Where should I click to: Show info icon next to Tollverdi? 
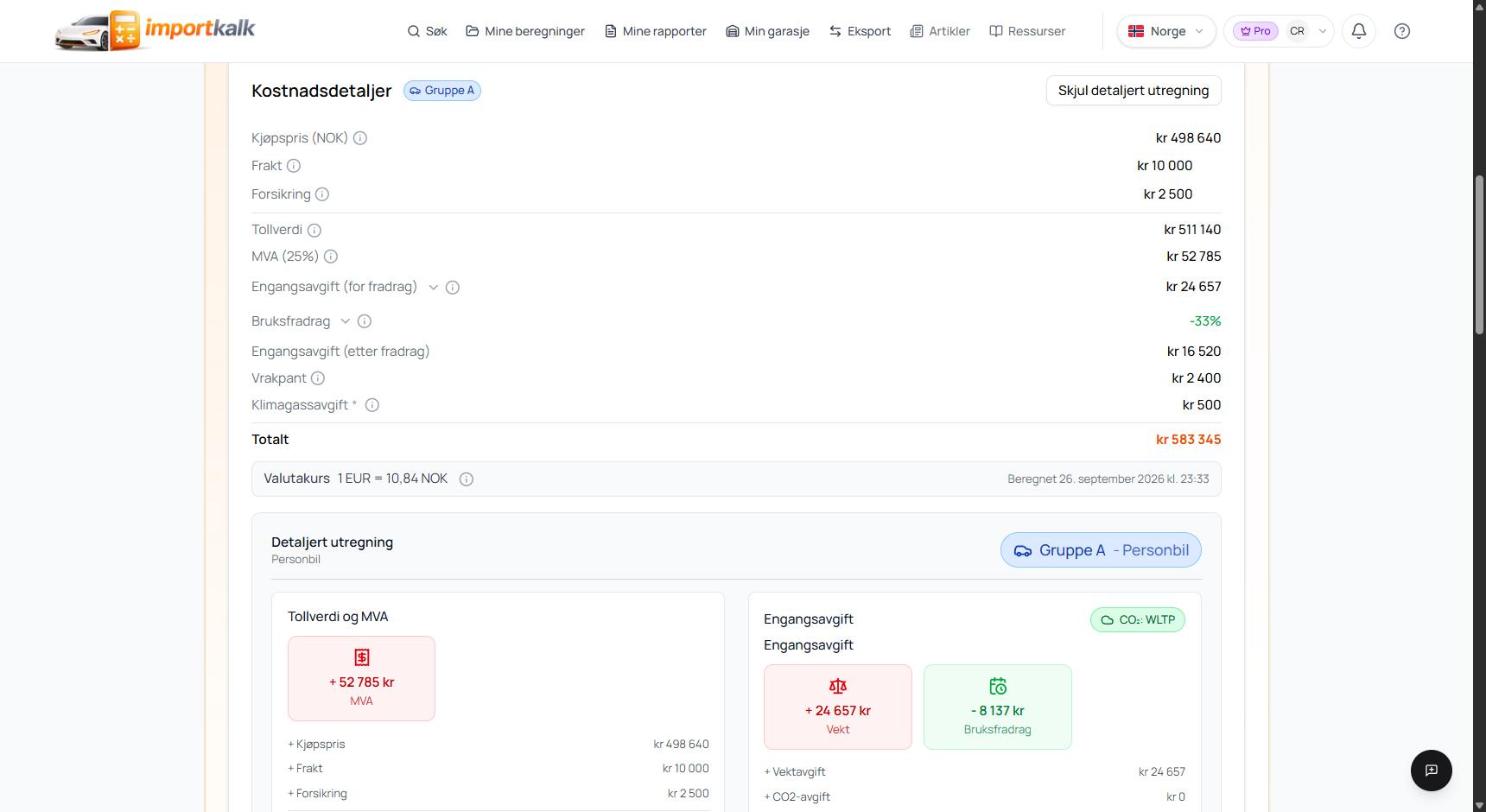point(314,230)
